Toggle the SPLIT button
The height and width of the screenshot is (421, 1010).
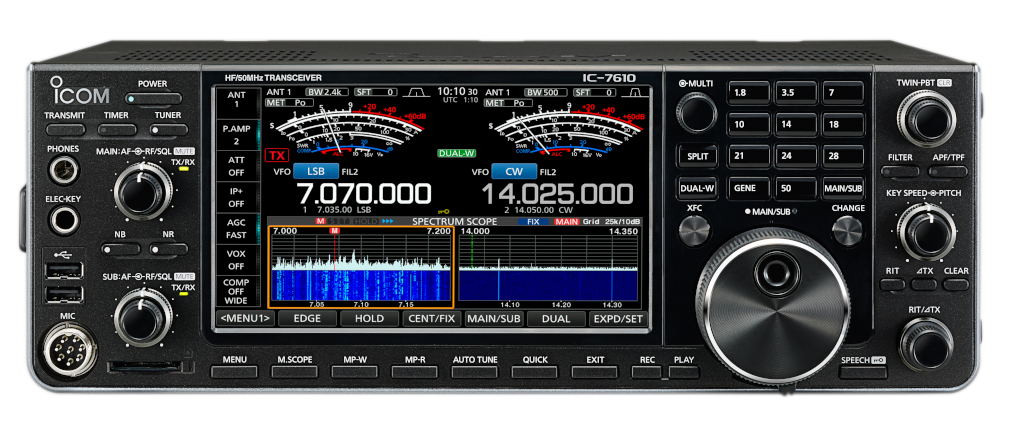pos(697,156)
